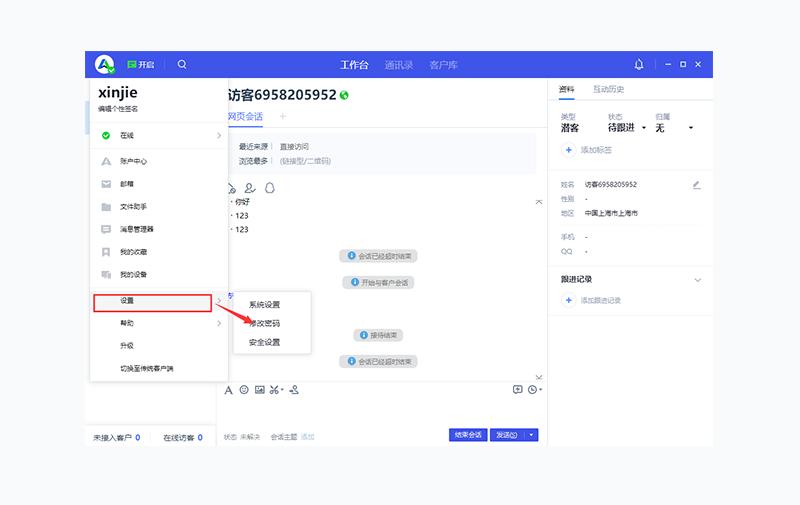The width and height of the screenshot is (800, 505).
Task: Switch to the 互动历史 tab
Action: 608,89
